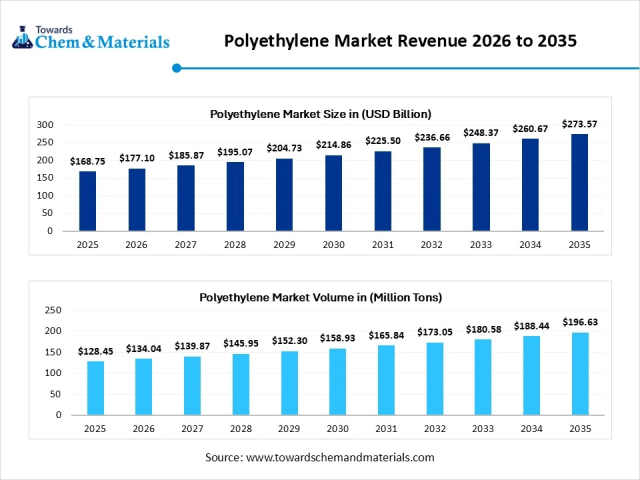
Task: Select the 2031 light blue volume bar
Action: [x=386, y=380]
